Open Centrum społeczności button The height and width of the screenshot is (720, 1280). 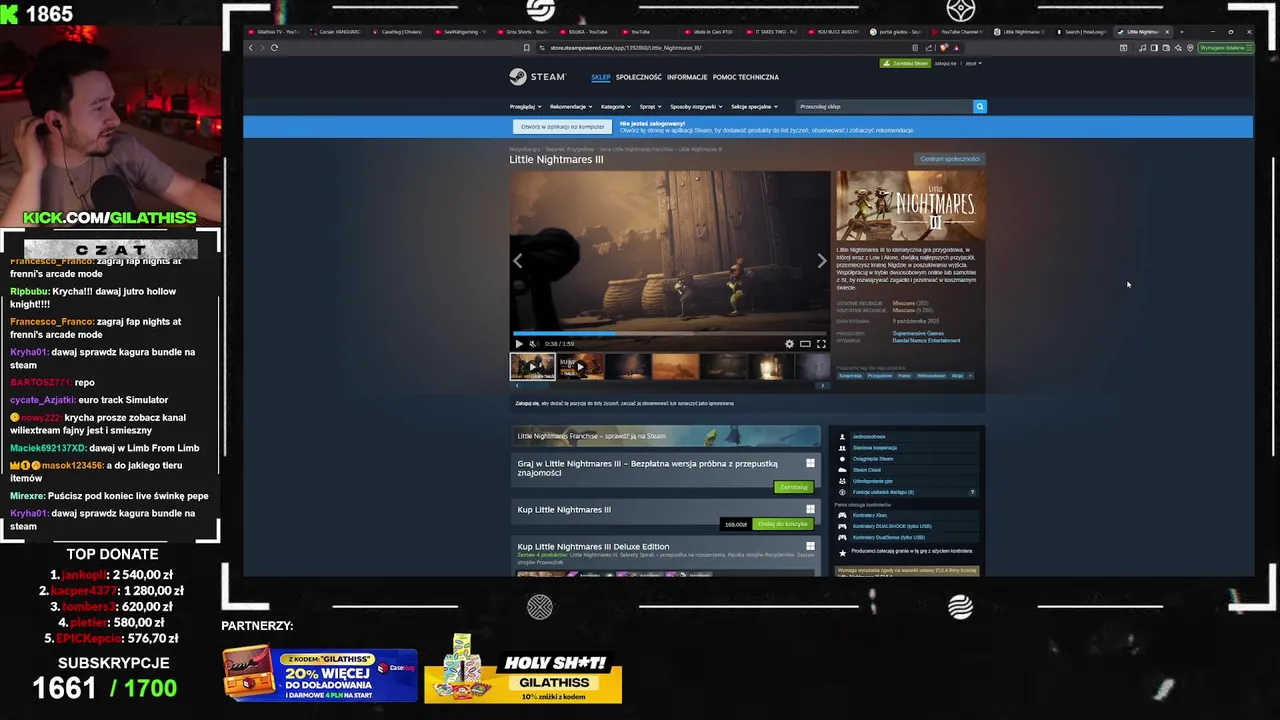pos(950,159)
